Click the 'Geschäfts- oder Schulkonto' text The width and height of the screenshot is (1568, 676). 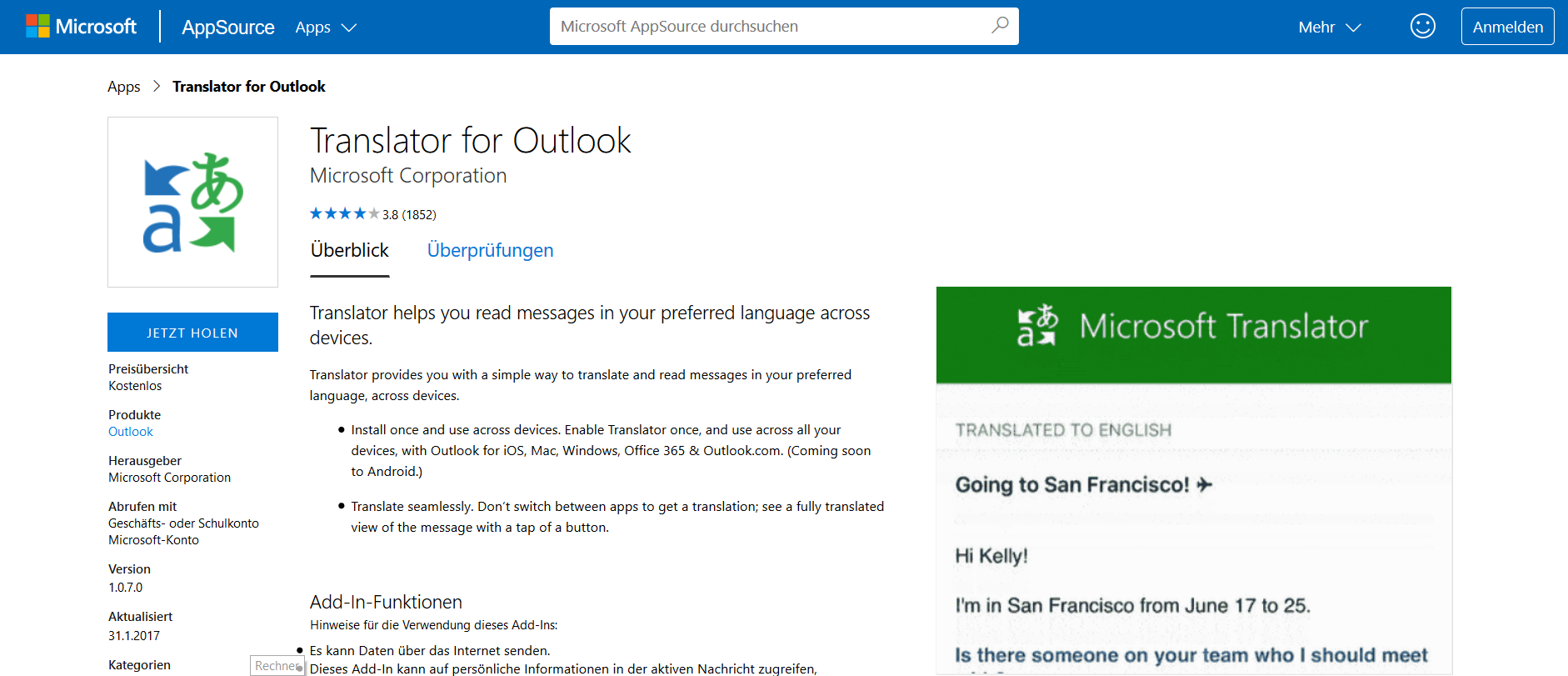183,523
